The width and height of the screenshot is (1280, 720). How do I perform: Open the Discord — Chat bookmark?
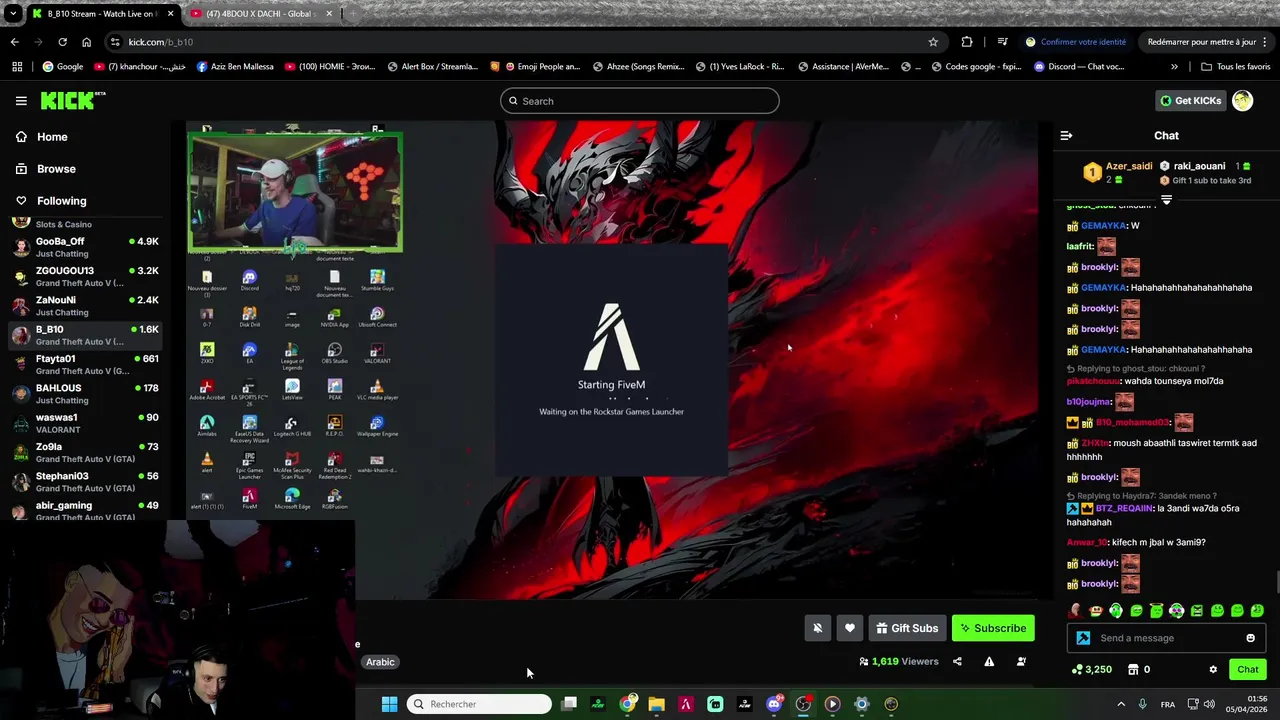point(1079,67)
